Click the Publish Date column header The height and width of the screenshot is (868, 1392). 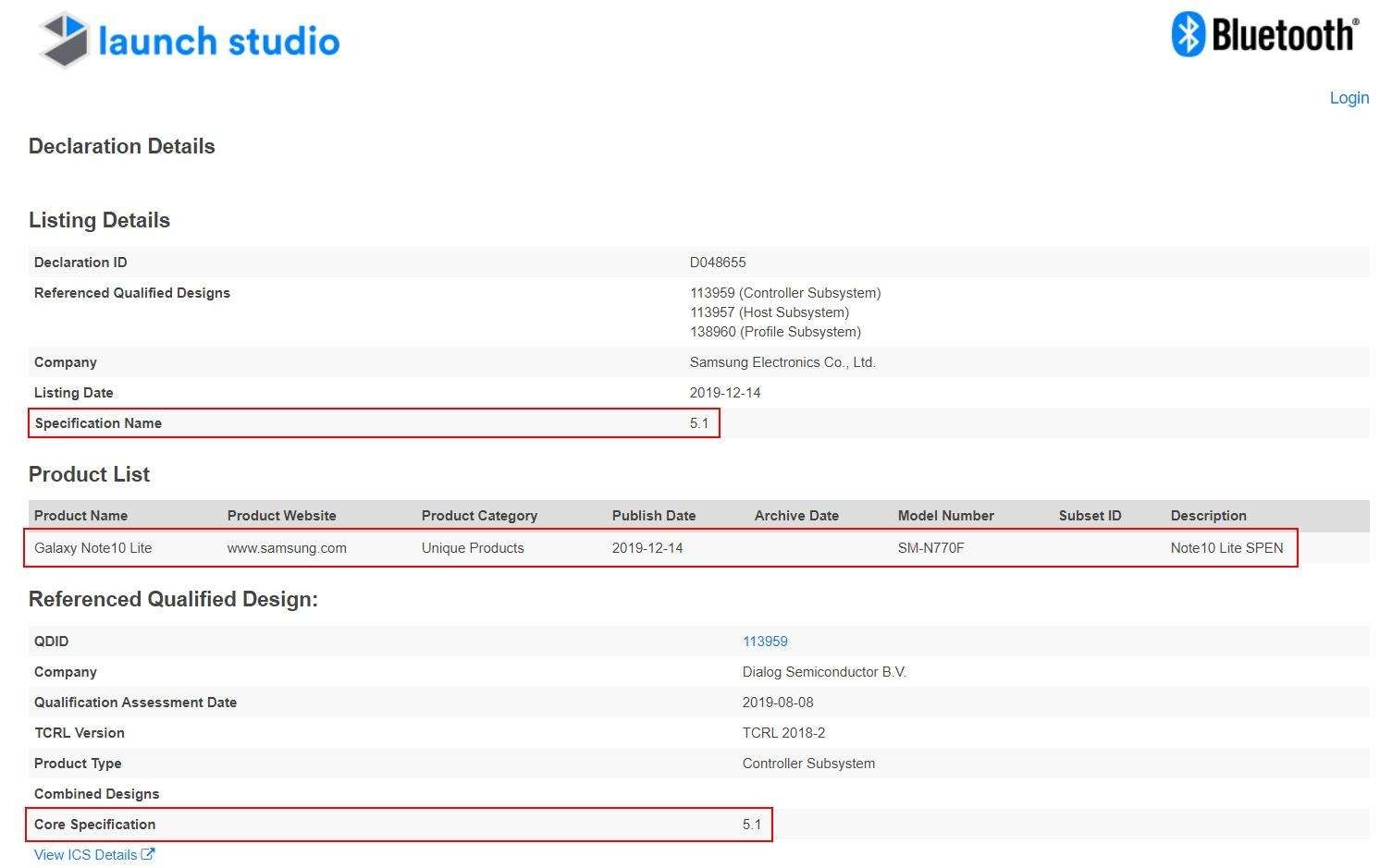pyautogui.click(x=653, y=516)
